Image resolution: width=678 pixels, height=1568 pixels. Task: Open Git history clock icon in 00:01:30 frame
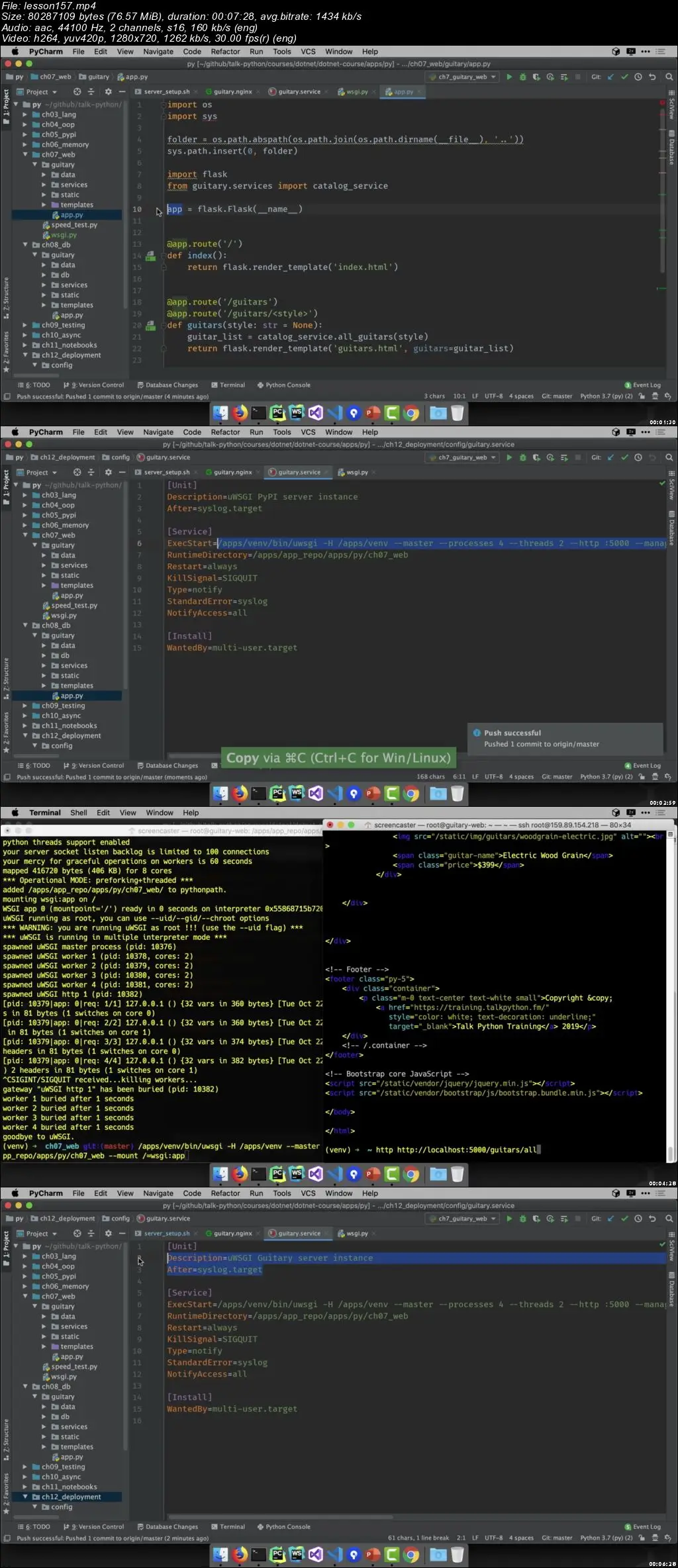pyautogui.click(x=638, y=77)
